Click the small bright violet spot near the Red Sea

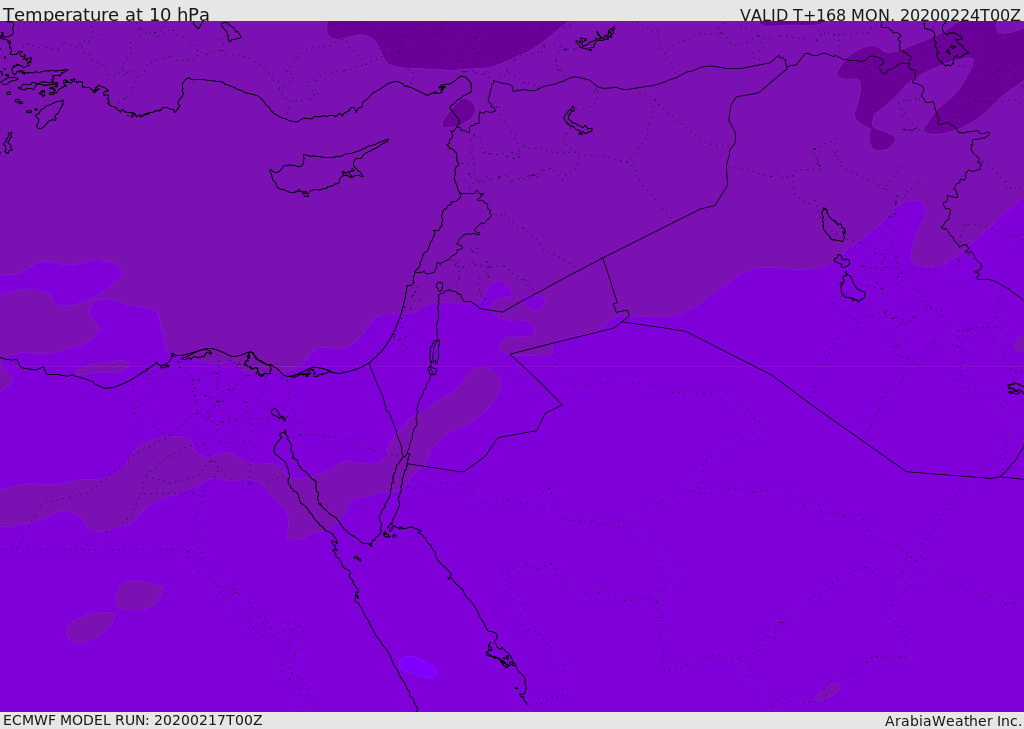pos(417,666)
